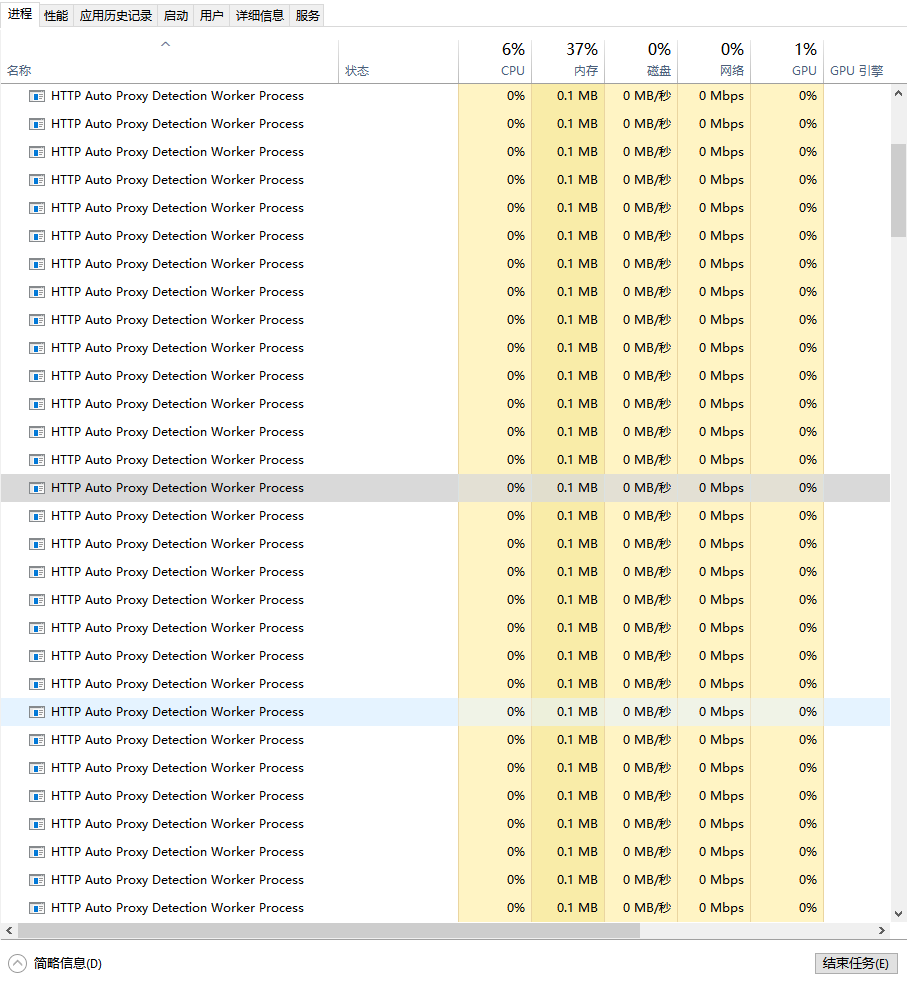Switch to the 性能 tab
Viewport: 907px width, 988px height.
coord(55,14)
